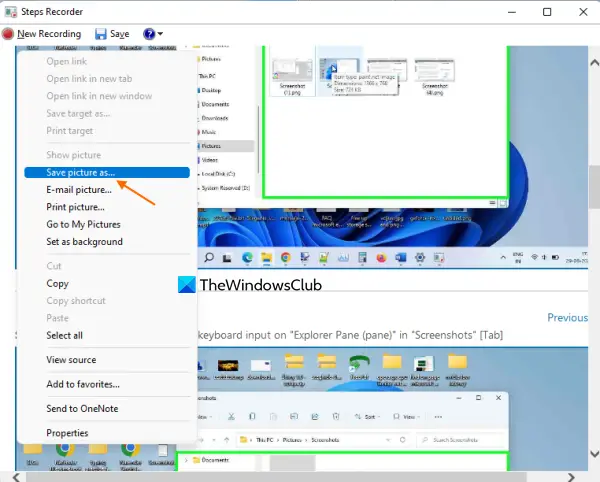Viewport: 600px width, 482px height.
Task: Open Edge icon on recorded taskbar
Action: (247, 258)
